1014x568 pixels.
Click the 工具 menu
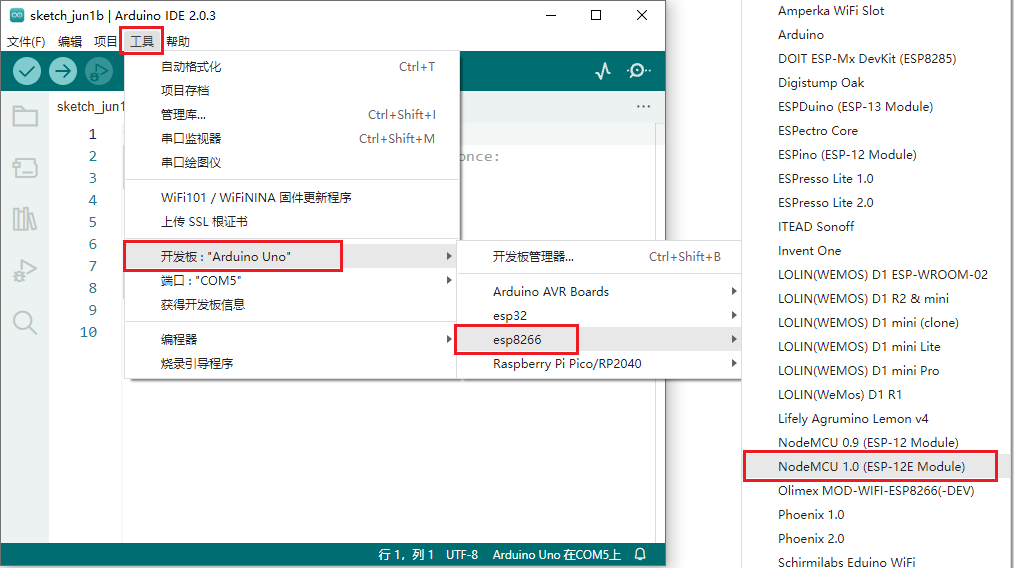click(142, 41)
